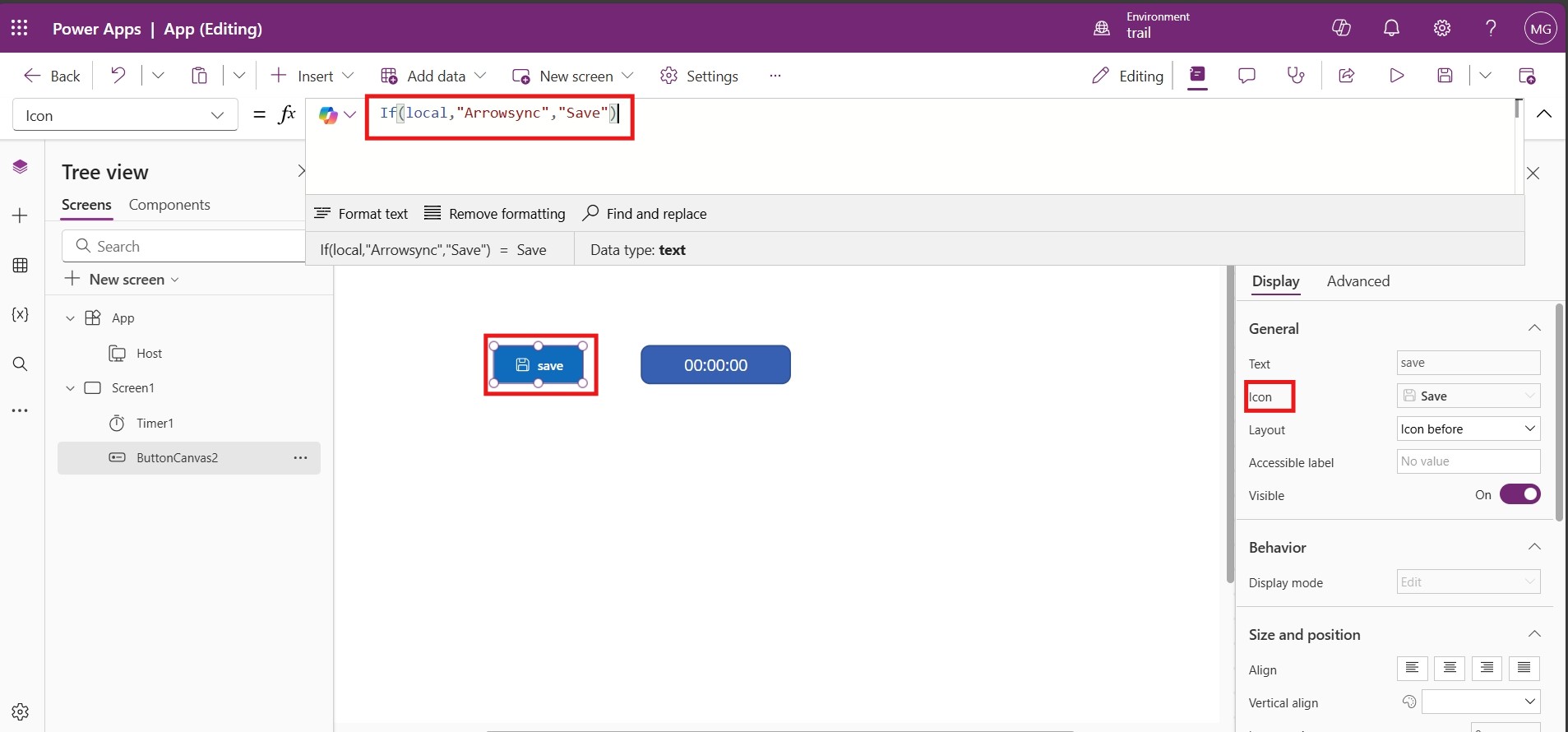Click Format text button
This screenshot has height=732, width=1568.
[361, 214]
